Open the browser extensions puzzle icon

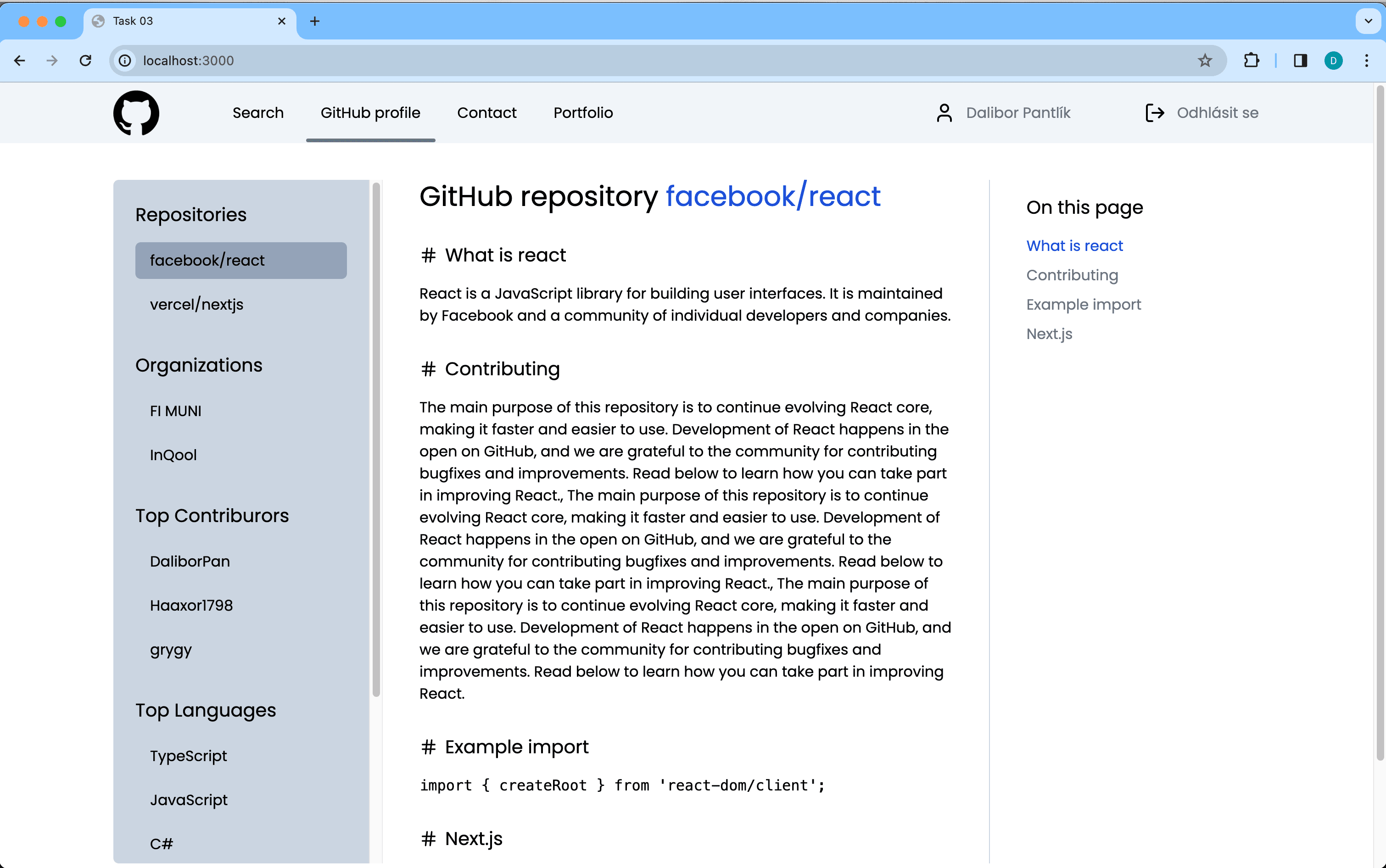(1251, 60)
